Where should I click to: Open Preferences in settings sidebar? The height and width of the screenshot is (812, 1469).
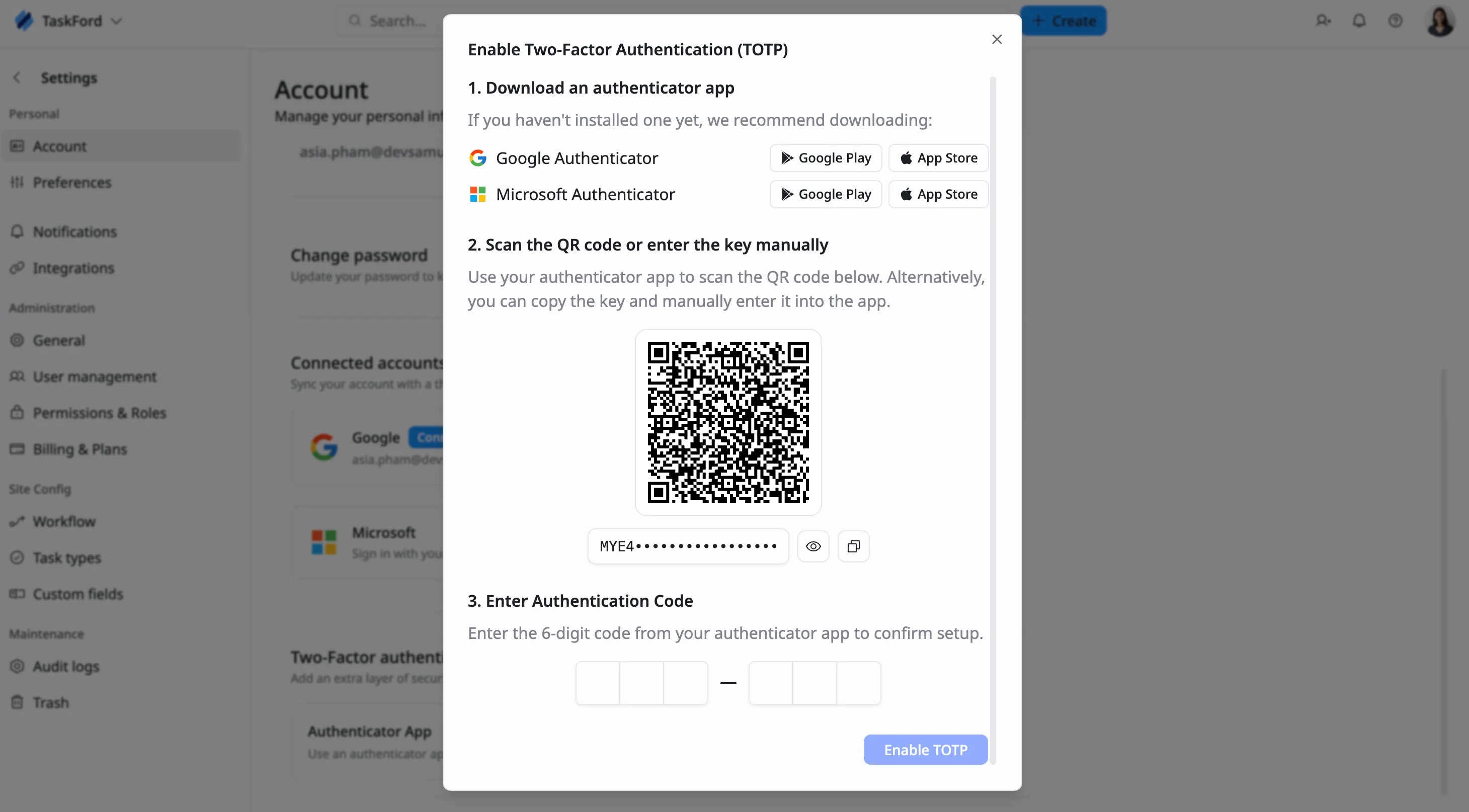coord(121,183)
